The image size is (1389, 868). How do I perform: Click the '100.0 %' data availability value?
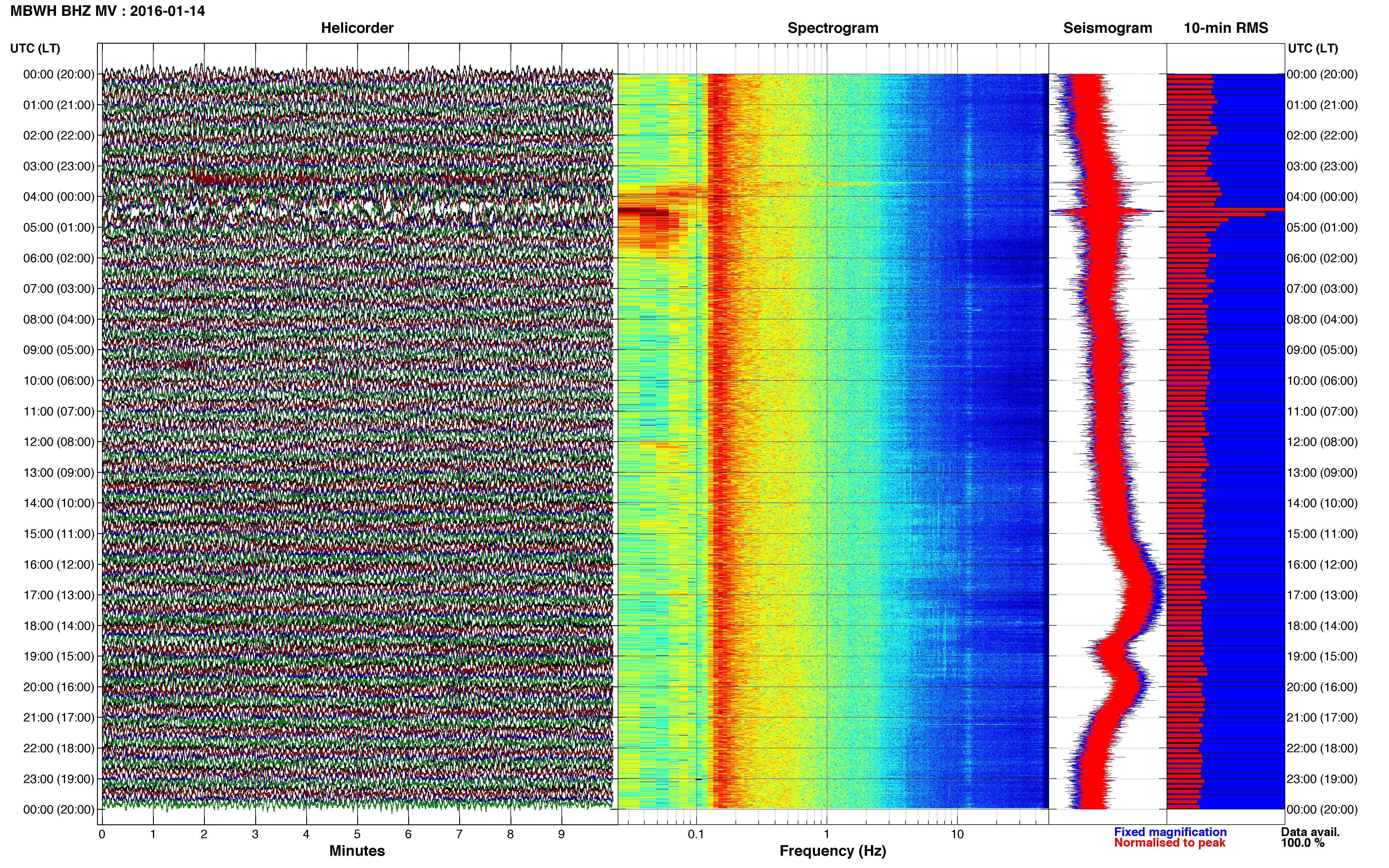tap(1302, 843)
